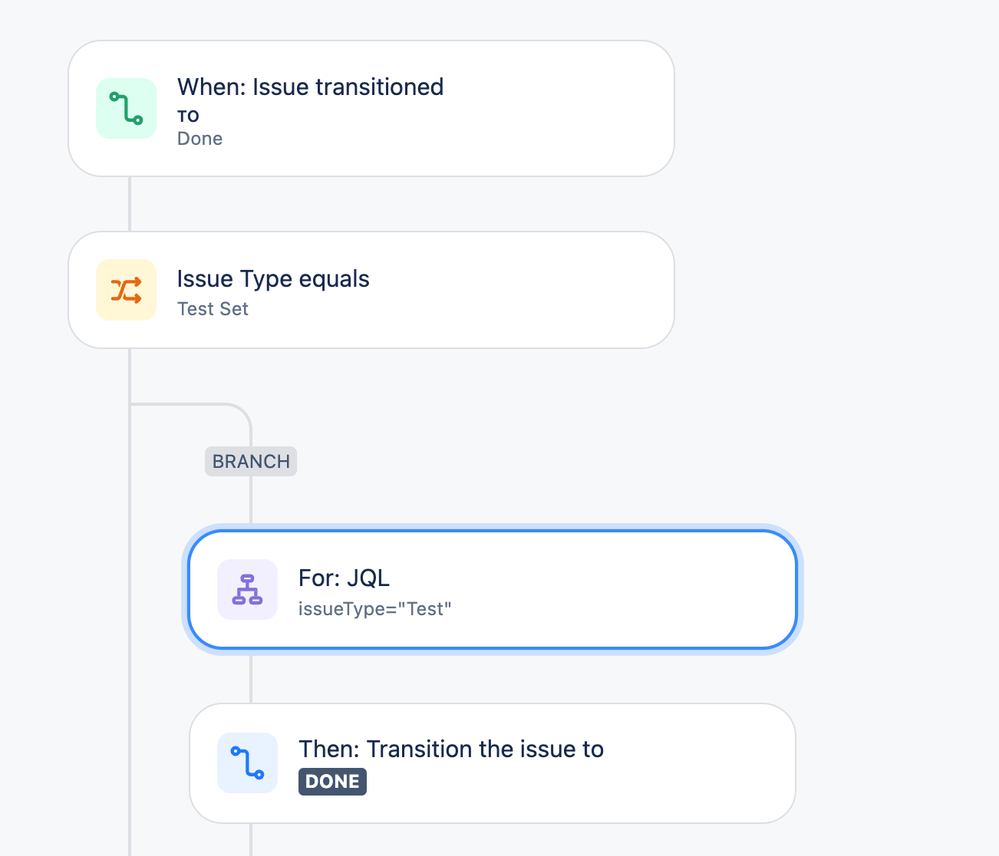Click the Then: Transition the issue to heading

451,749
